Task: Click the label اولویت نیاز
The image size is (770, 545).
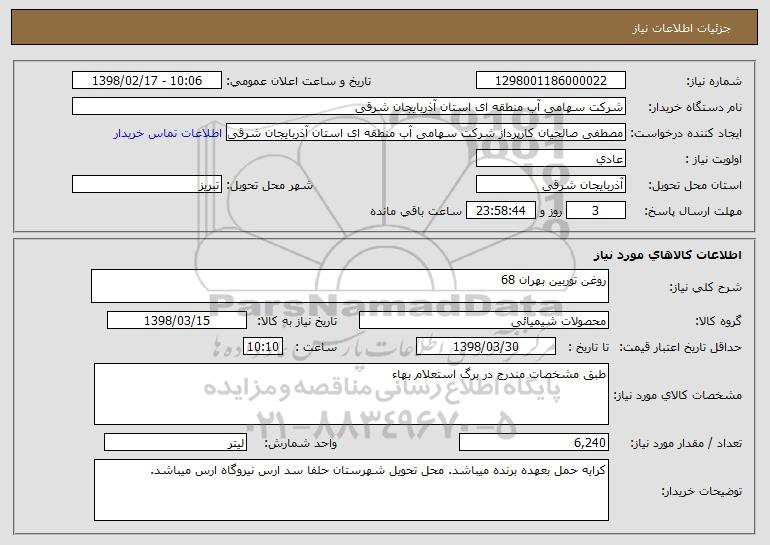Action: (x=714, y=160)
